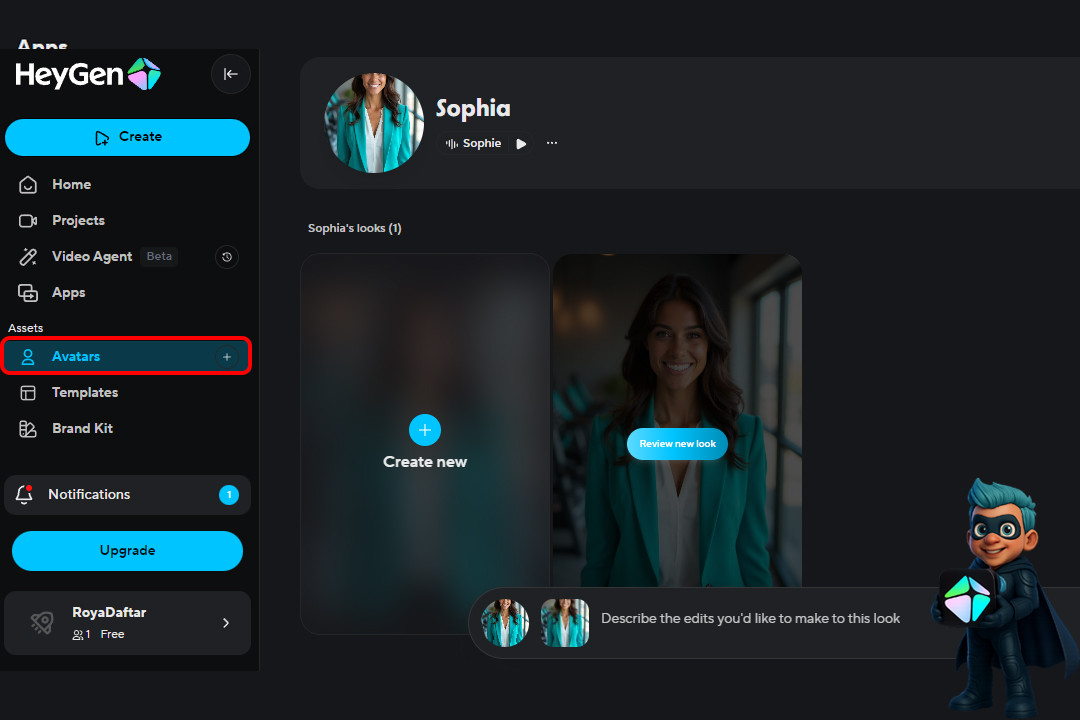The image size is (1080, 720).
Task: Select the Projects icon
Action: pos(28,220)
